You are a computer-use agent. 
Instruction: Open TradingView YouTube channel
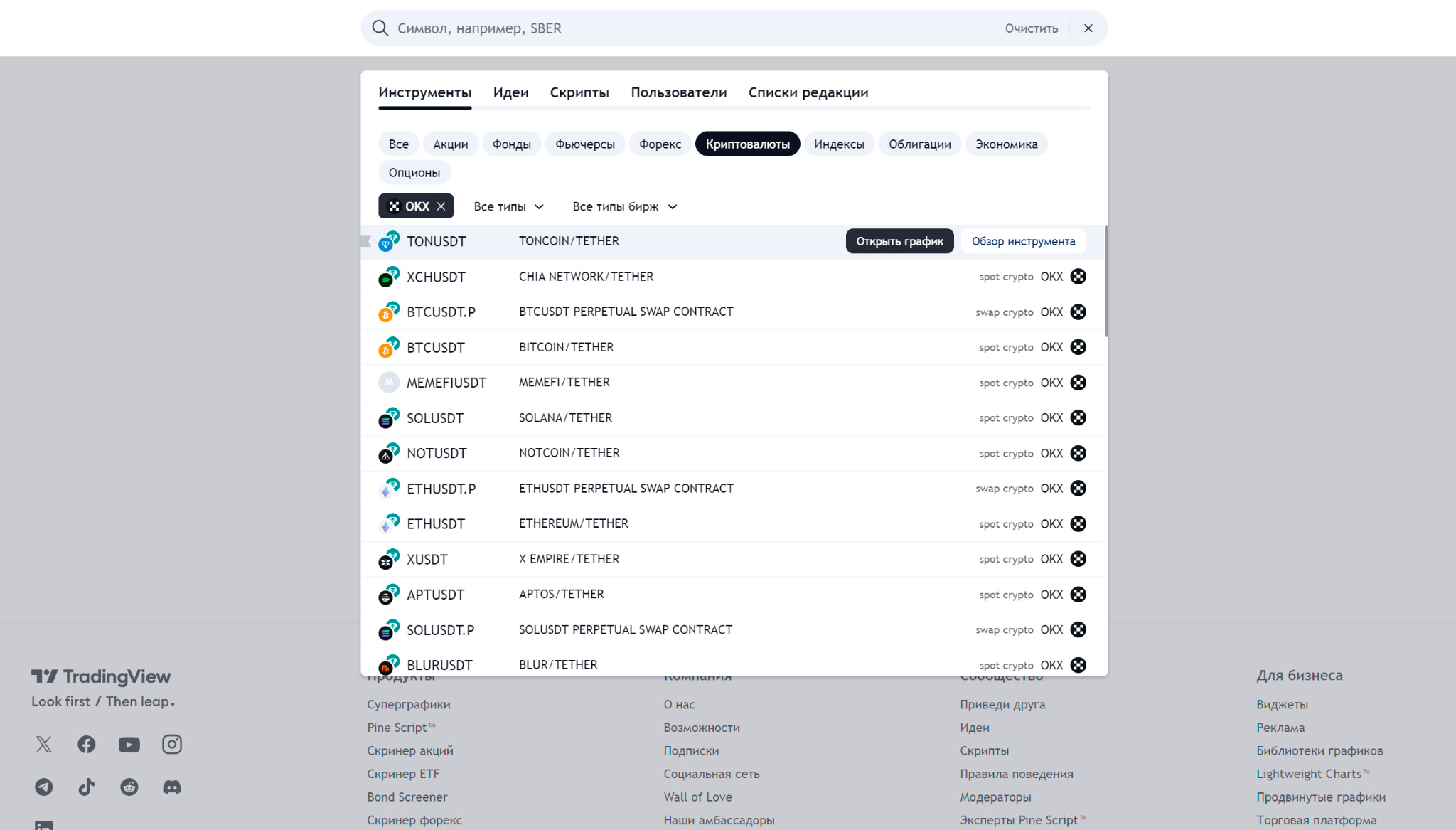[129, 745]
